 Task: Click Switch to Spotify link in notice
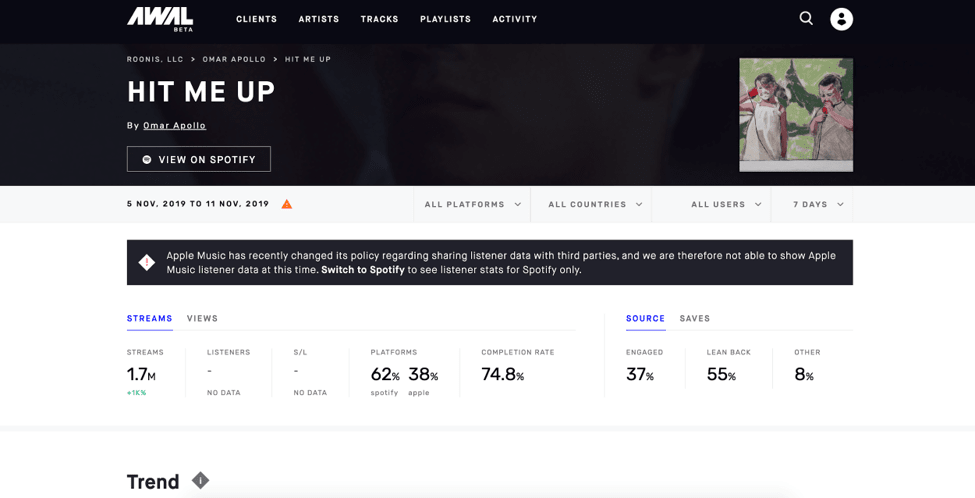click(363, 270)
